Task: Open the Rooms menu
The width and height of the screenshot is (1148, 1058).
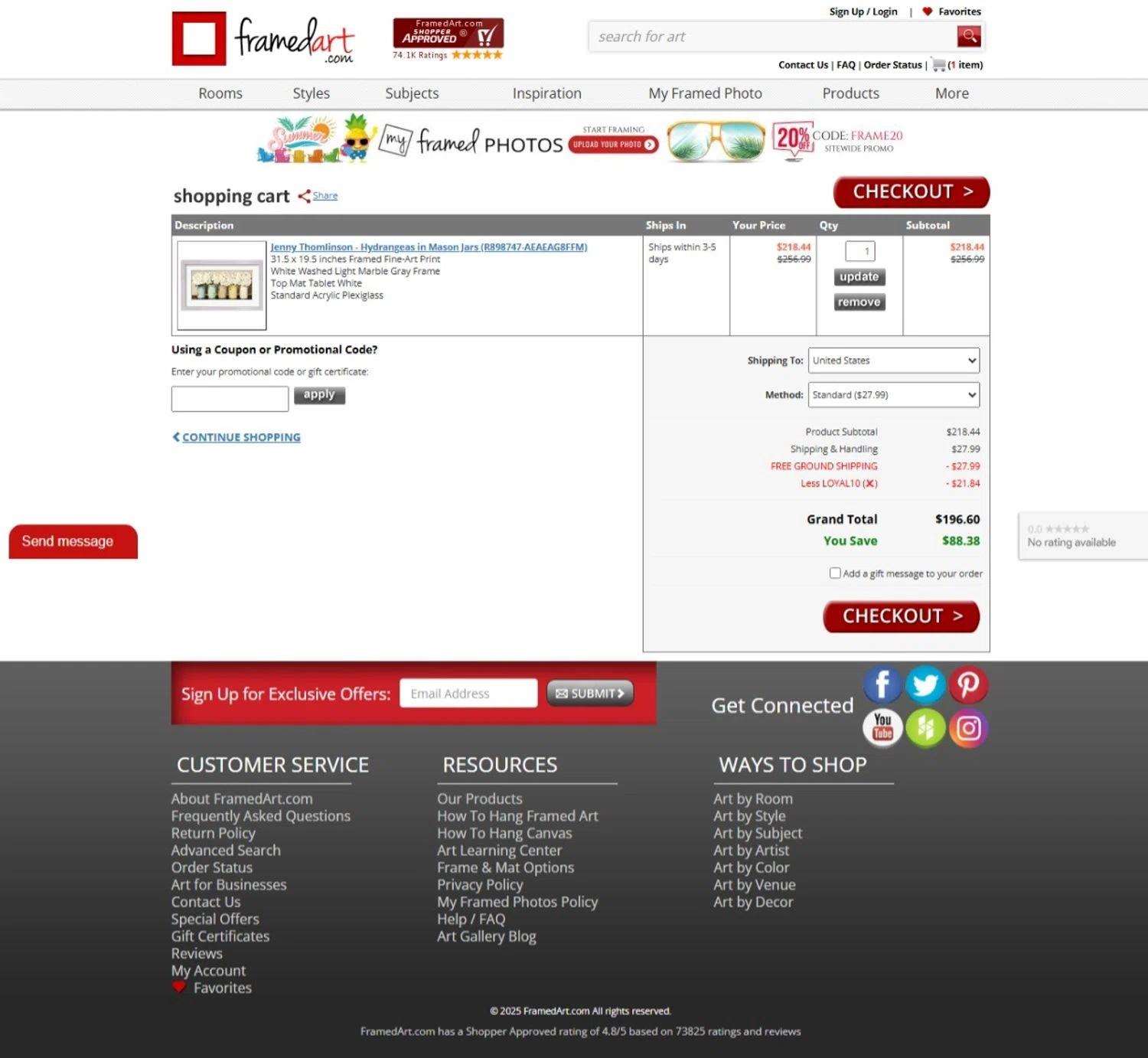Action: coord(220,93)
